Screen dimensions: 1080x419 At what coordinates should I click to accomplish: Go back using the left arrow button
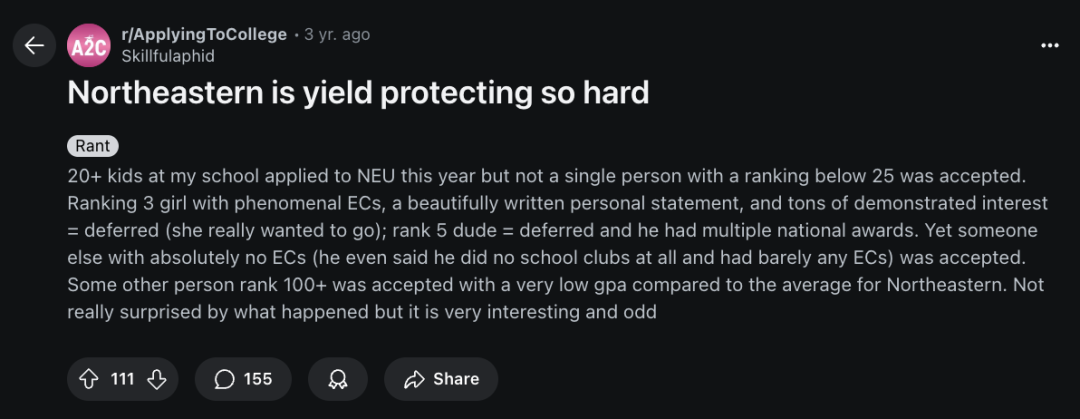click(34, 45)
